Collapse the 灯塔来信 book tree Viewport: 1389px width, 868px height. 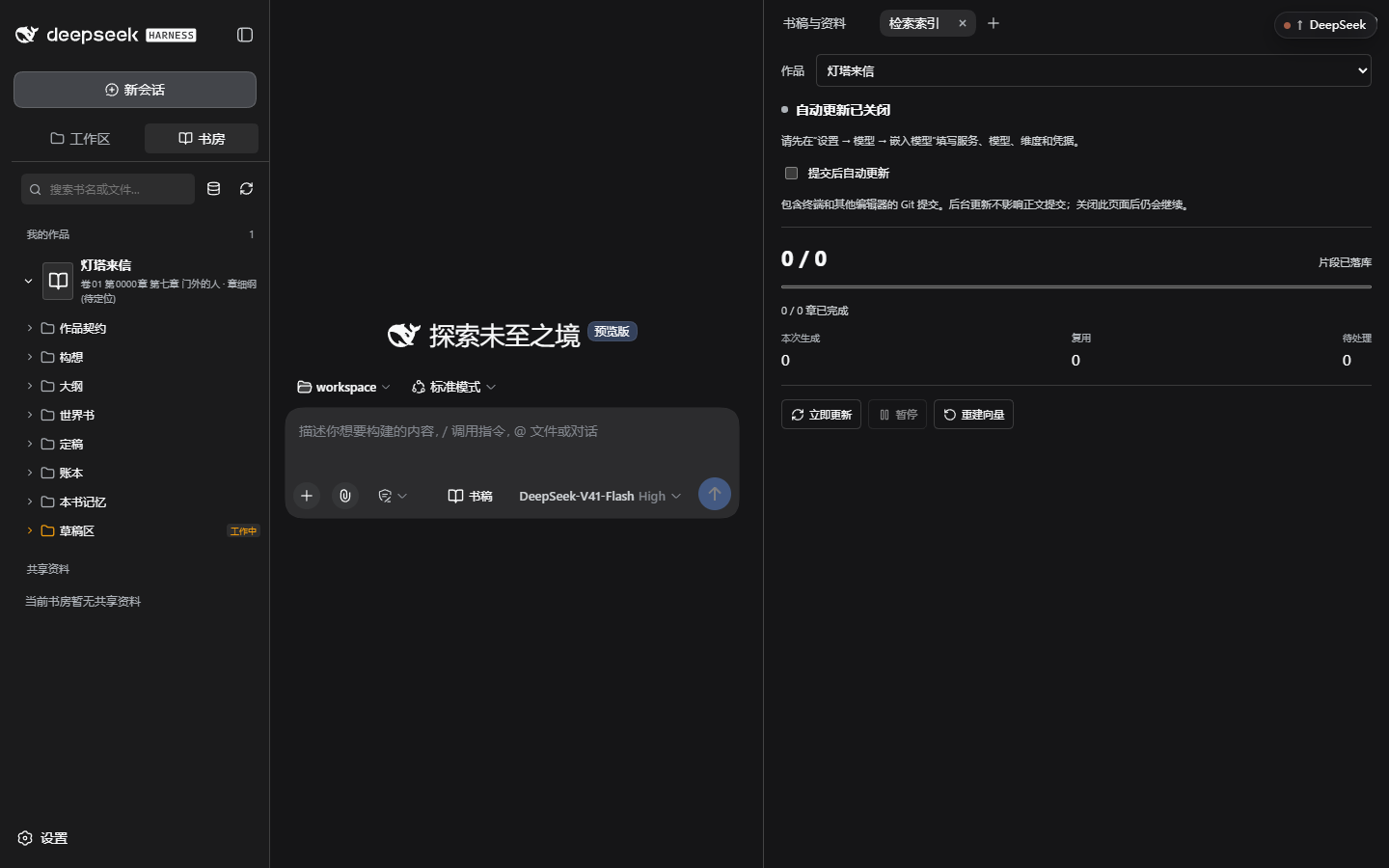click(28, 282)
